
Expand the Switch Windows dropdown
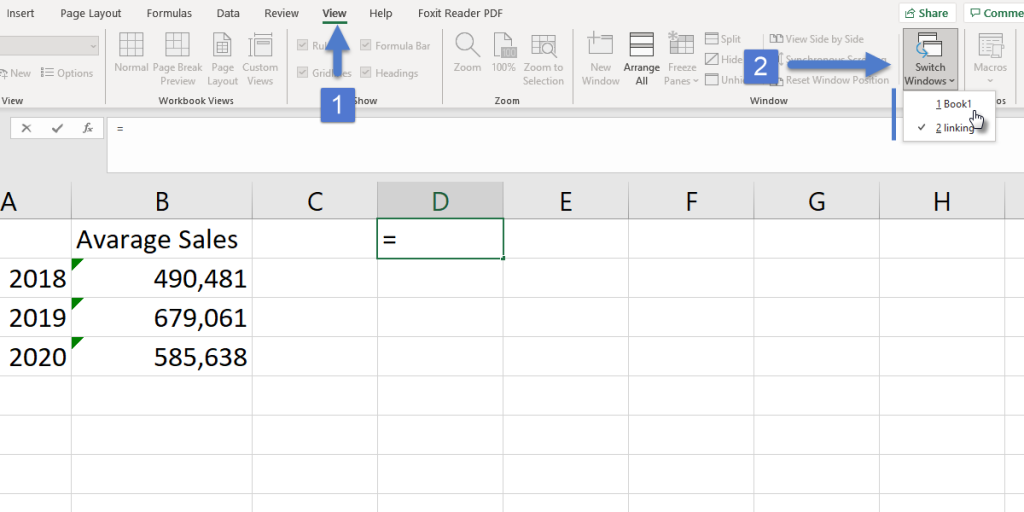pos(929,60)
